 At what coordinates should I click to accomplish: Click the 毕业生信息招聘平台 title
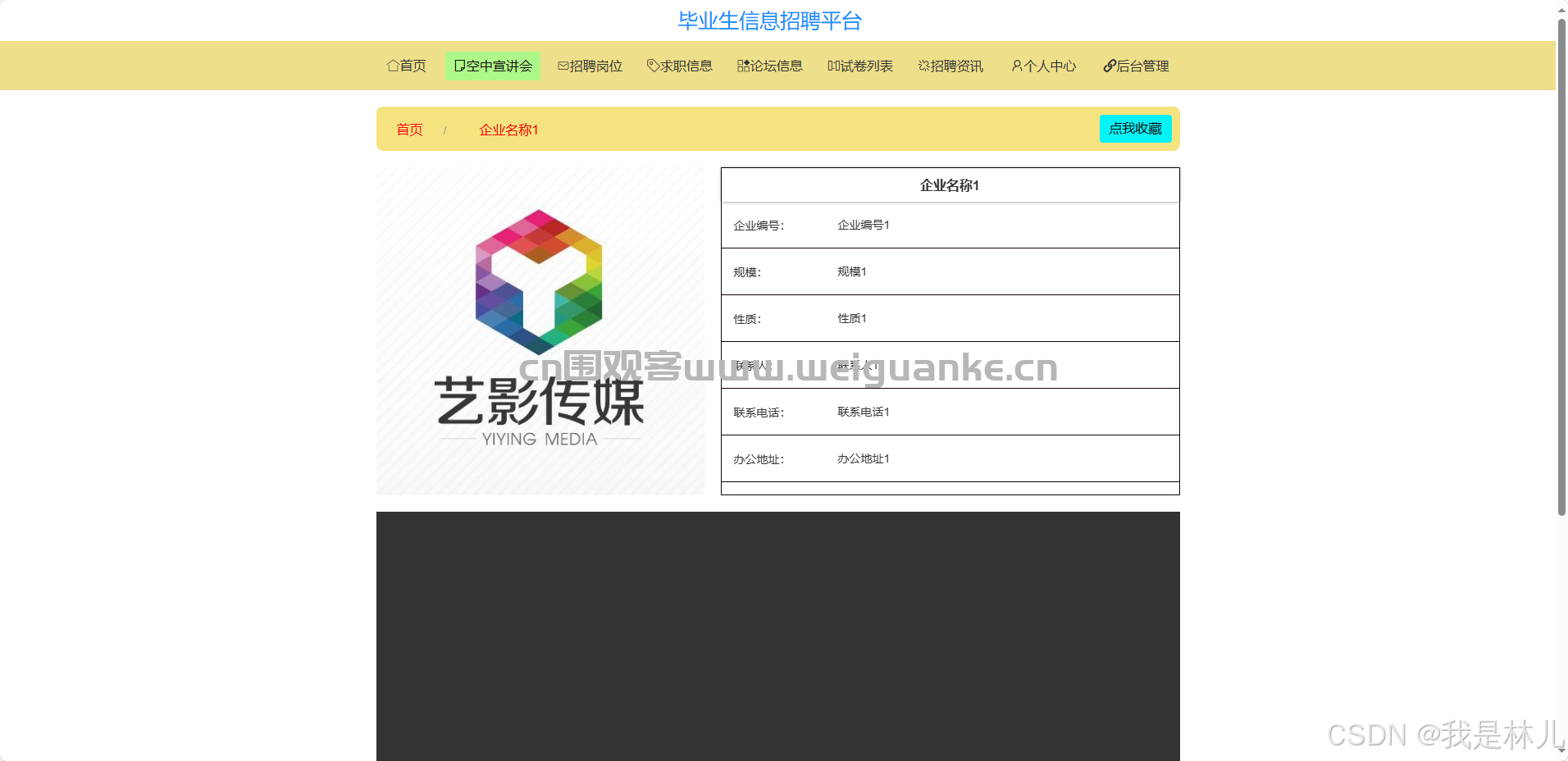(769, 21)
